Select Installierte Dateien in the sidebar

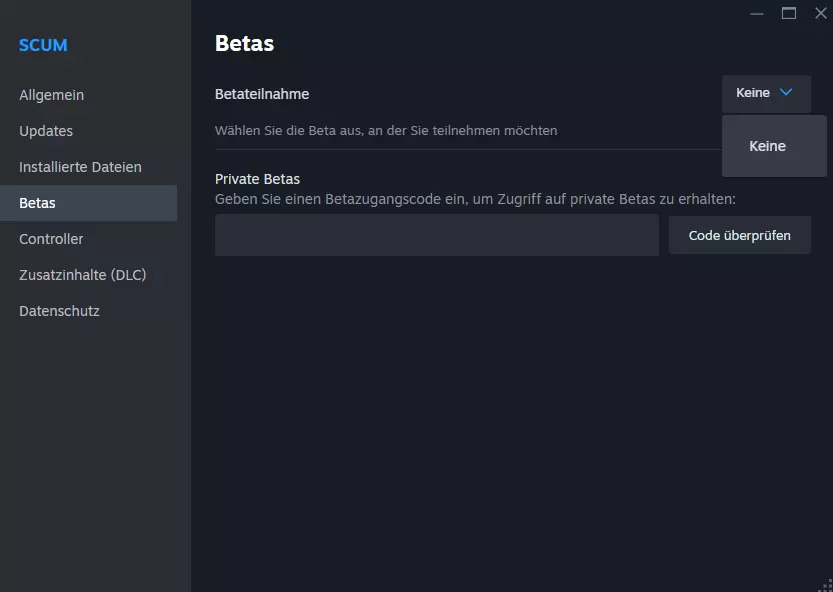[80, 167]
